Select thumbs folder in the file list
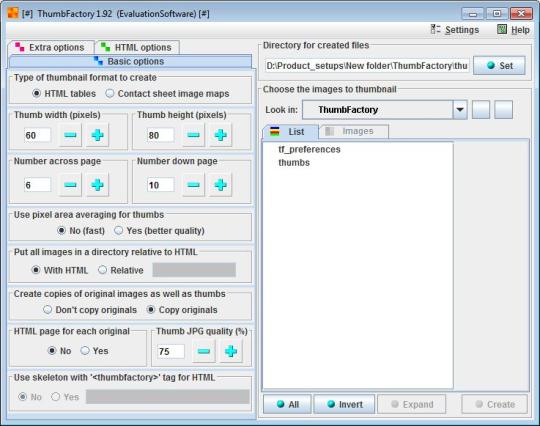Image resolution: width=540 pixels, height=426 pixels. [x=294, y=163]
